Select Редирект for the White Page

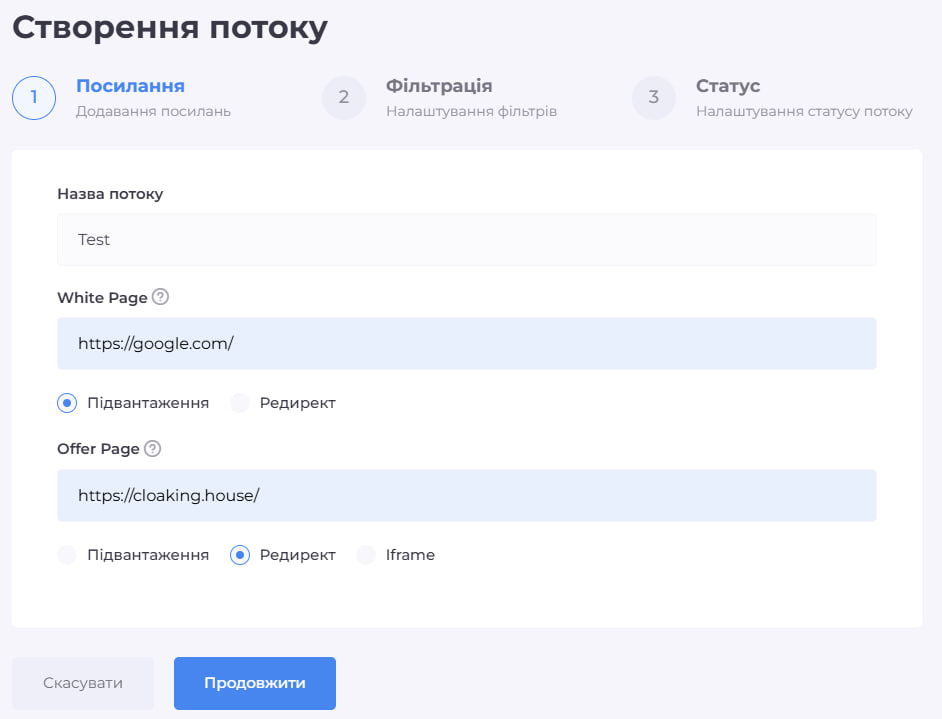tap(240, 402)
